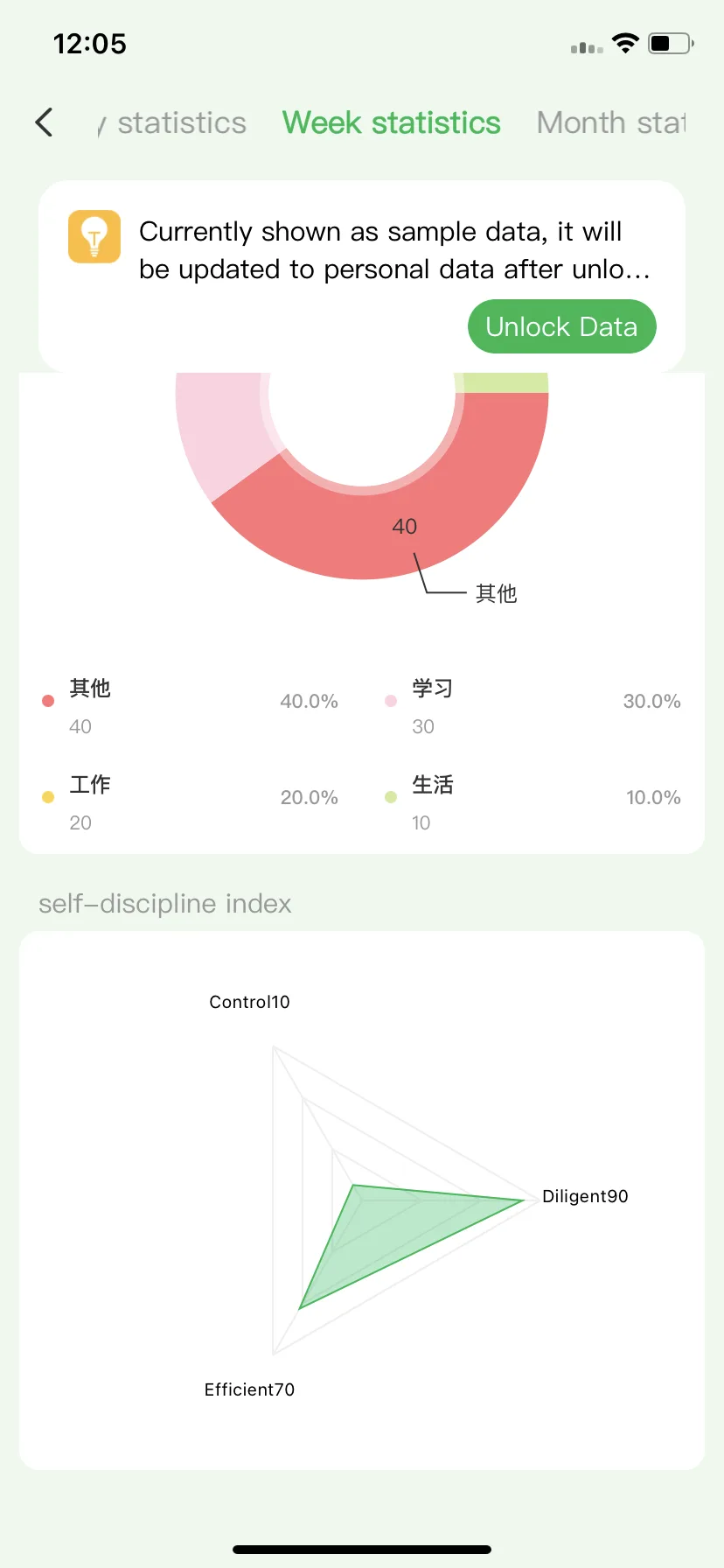The height and width of the screenshot is (1568, 724).
Task: Select the pink 学习 legend dot
Action: pos(391,701)
